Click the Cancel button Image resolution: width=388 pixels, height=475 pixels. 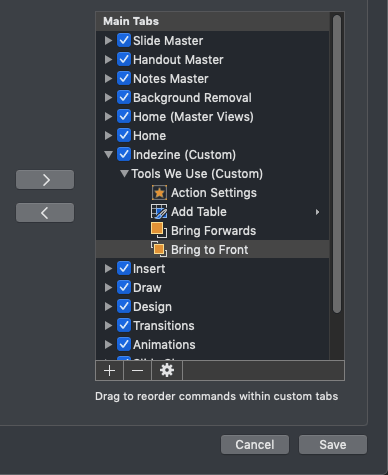pos(255,444)
